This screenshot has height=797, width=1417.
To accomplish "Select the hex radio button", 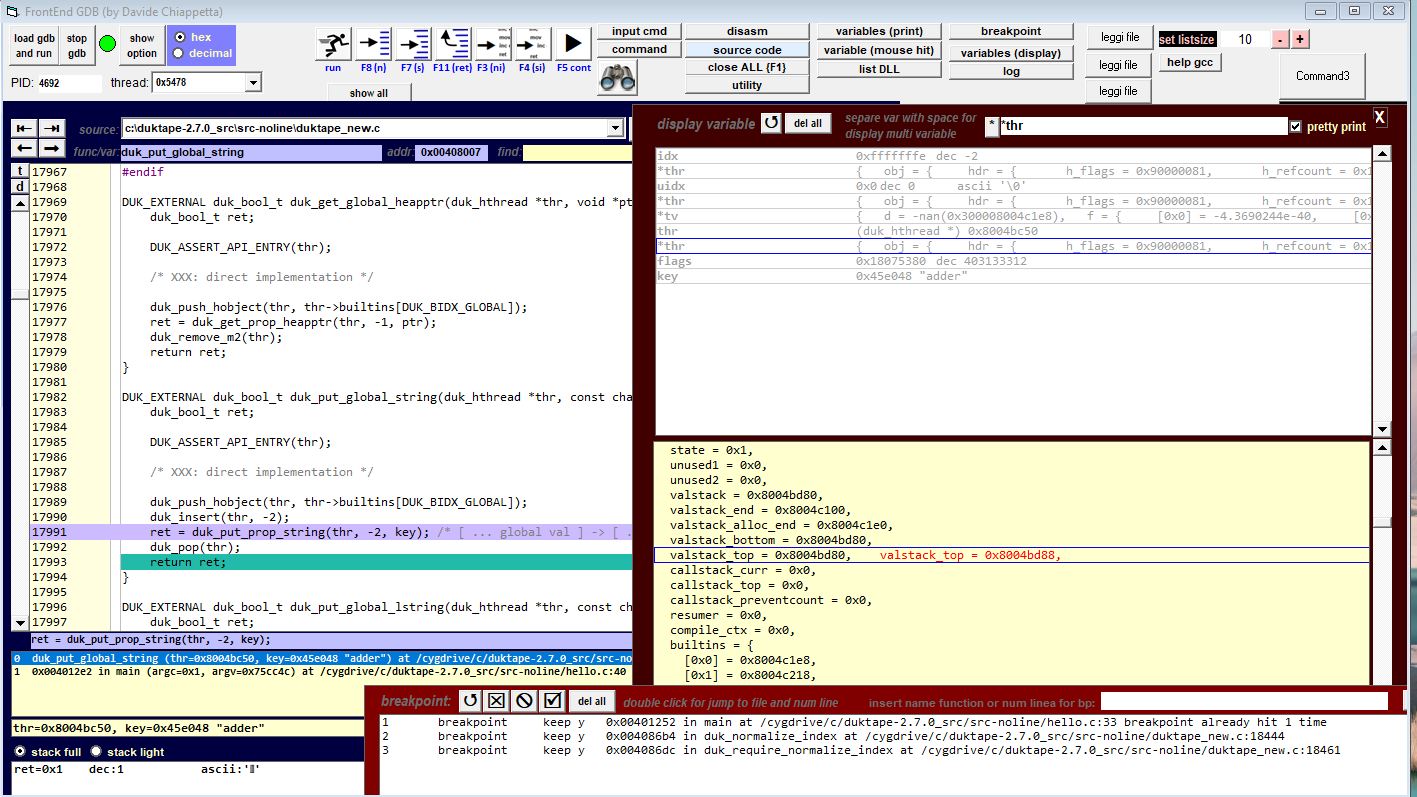I will 180,37.
